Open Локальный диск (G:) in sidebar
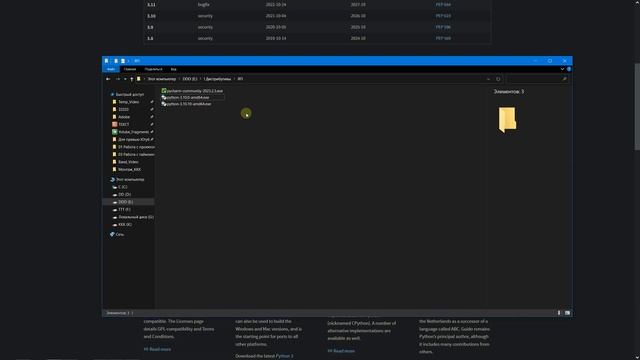This screenshot has width=640, height=360. coord(136,217)
